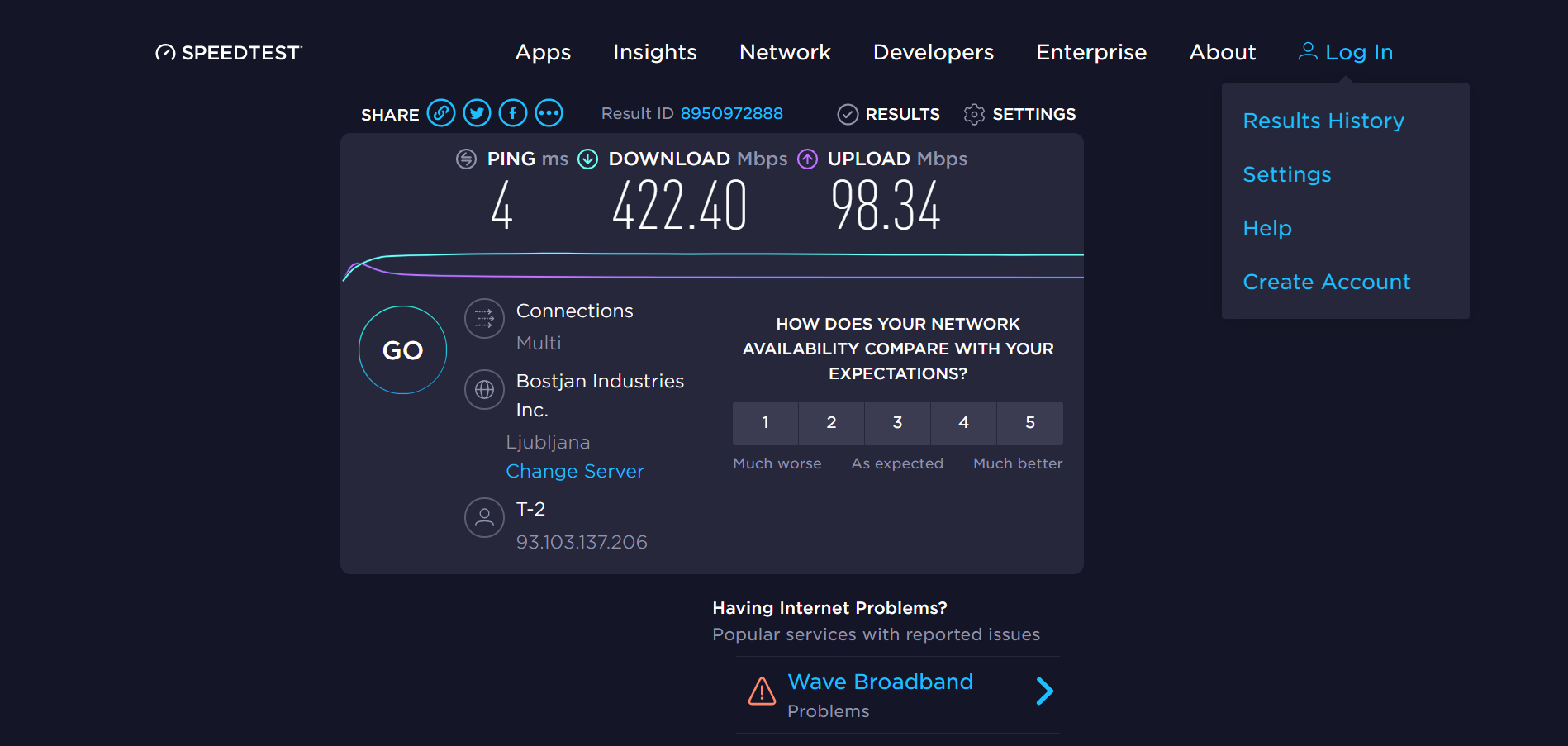Click the Popular services with reported issues text
1568x746 pixels.
point(876,634)
